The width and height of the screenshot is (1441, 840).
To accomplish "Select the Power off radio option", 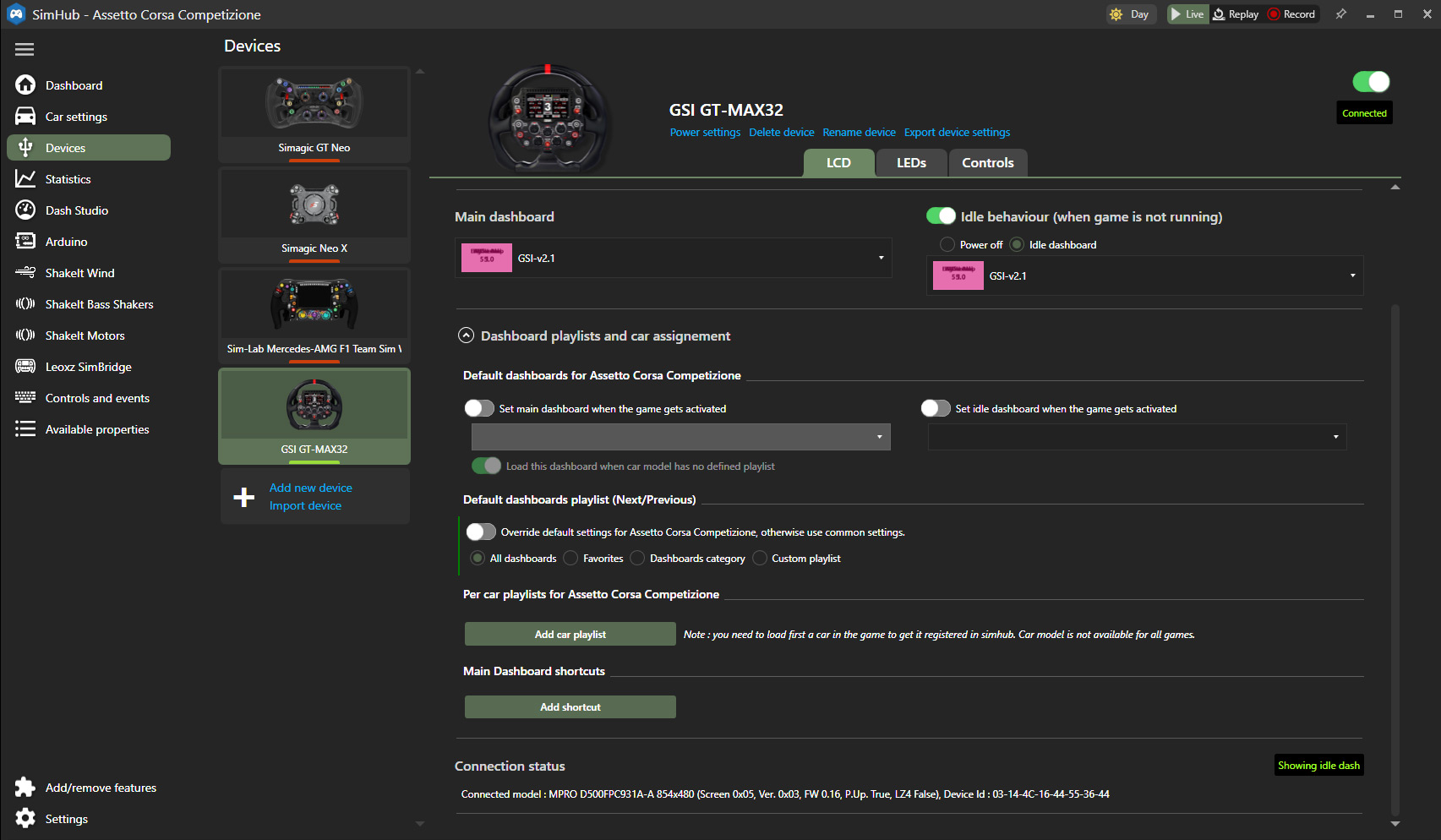I will 947,245.
